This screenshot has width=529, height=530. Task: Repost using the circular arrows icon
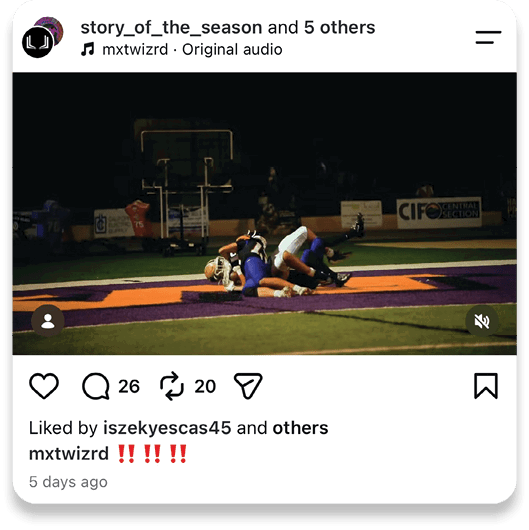pyautogui.click(x=172, y=386)
